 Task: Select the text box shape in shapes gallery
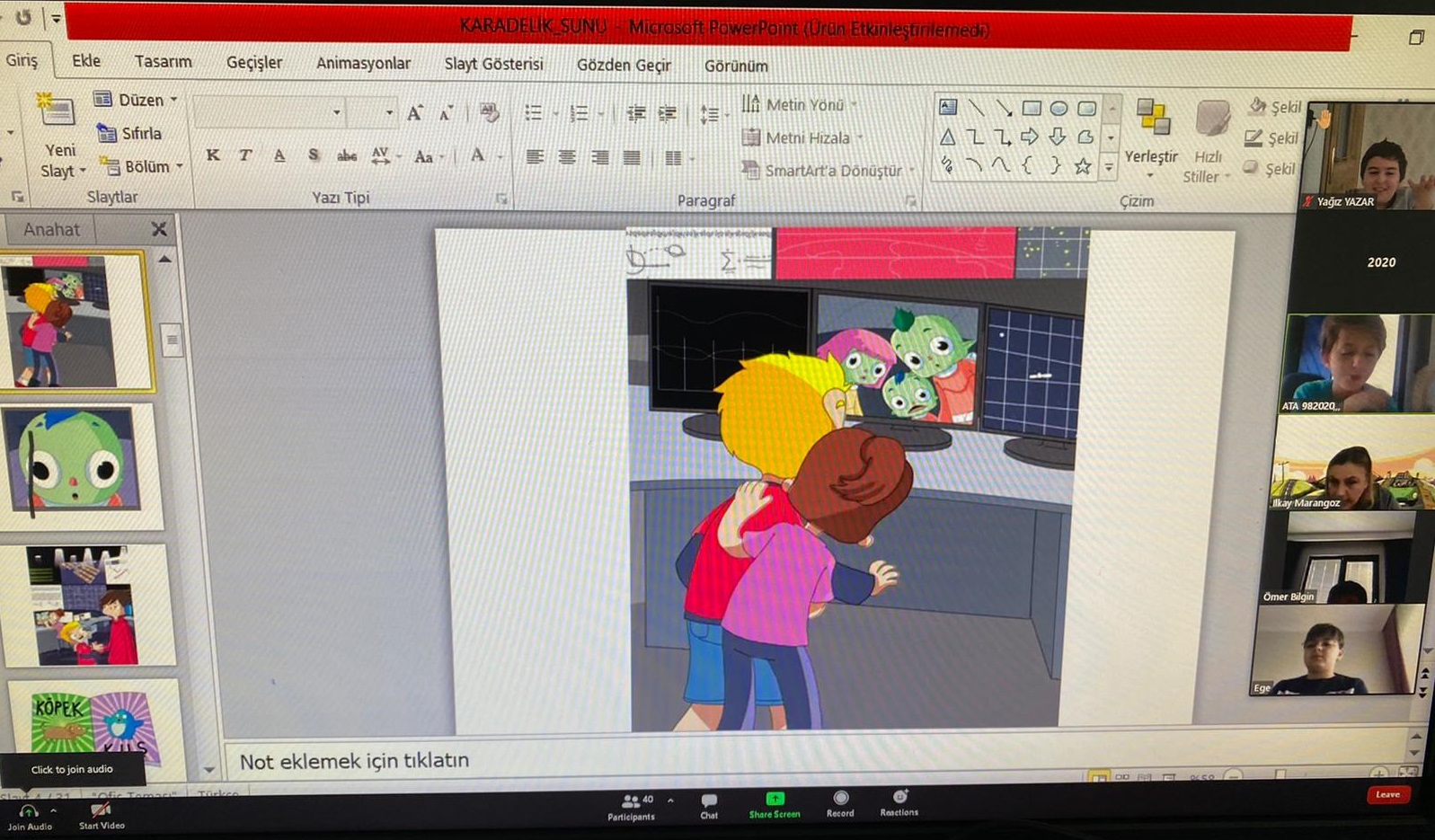(948, 108)
